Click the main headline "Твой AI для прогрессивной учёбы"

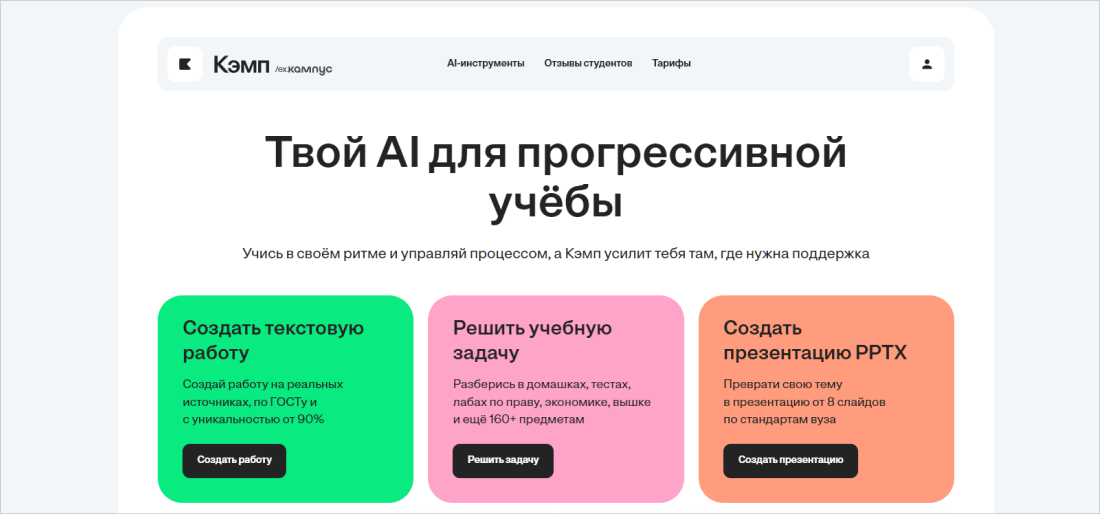click(x=555, y=177)
